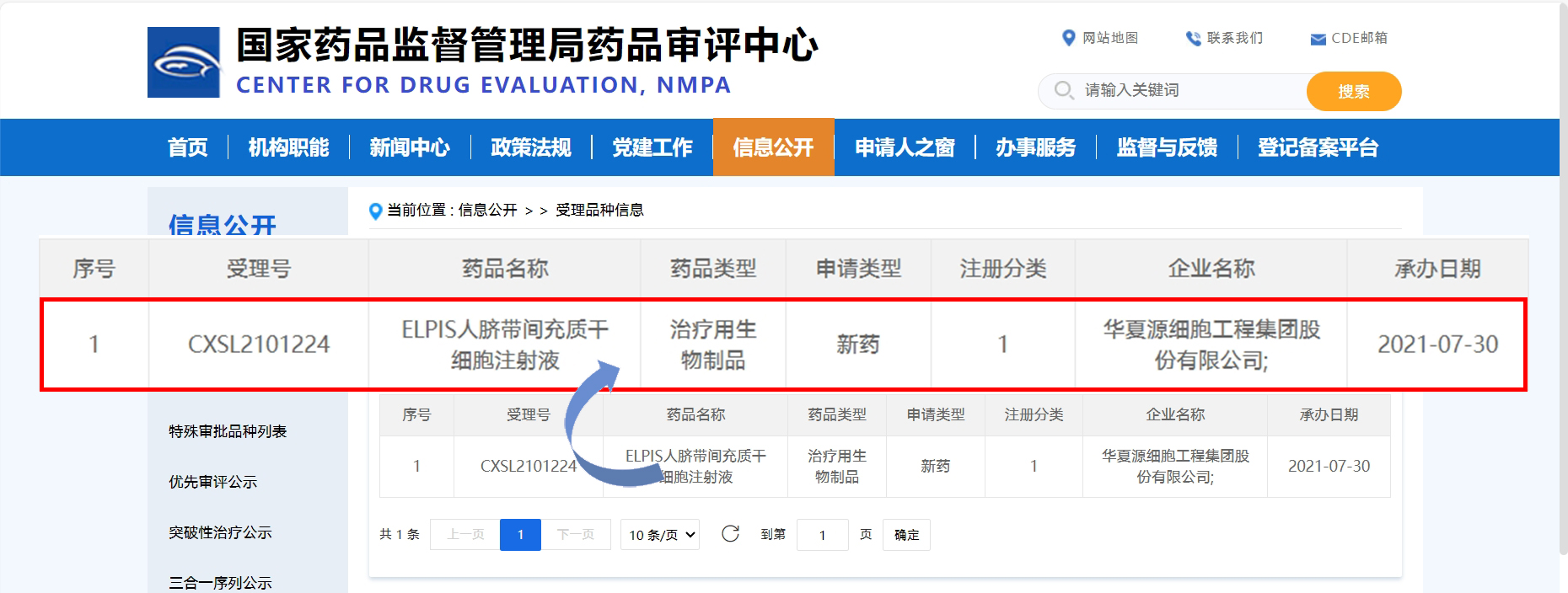Viewport: 1568px width, 593px height.
Task: Click the 承办日期 header in enlarged table
Action: pos(1437,269)
